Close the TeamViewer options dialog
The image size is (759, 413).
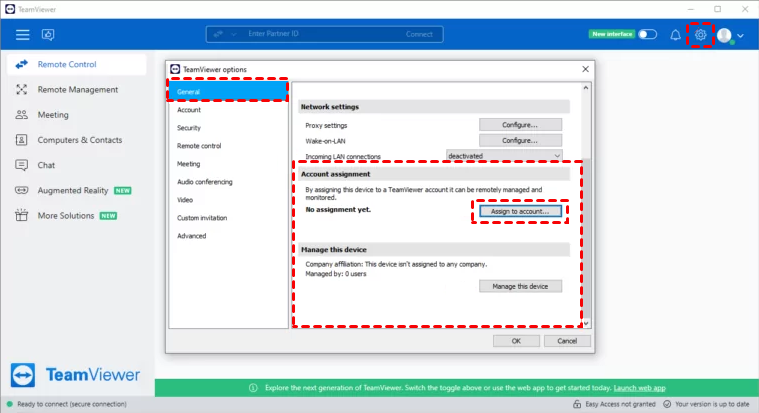tap(585, 69)
